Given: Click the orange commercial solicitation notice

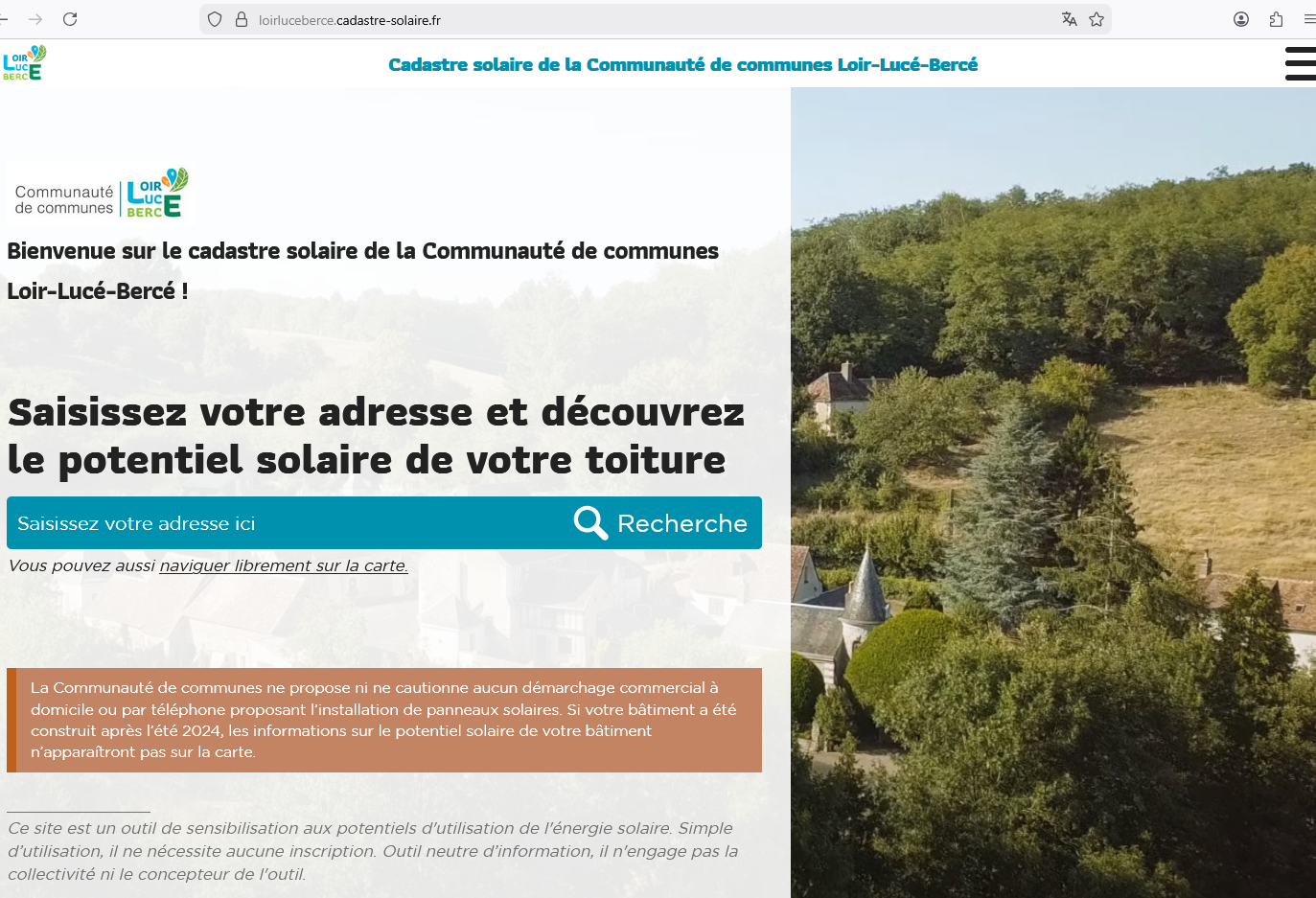Looking at the screenshot, I should click(x=384, y=720).
